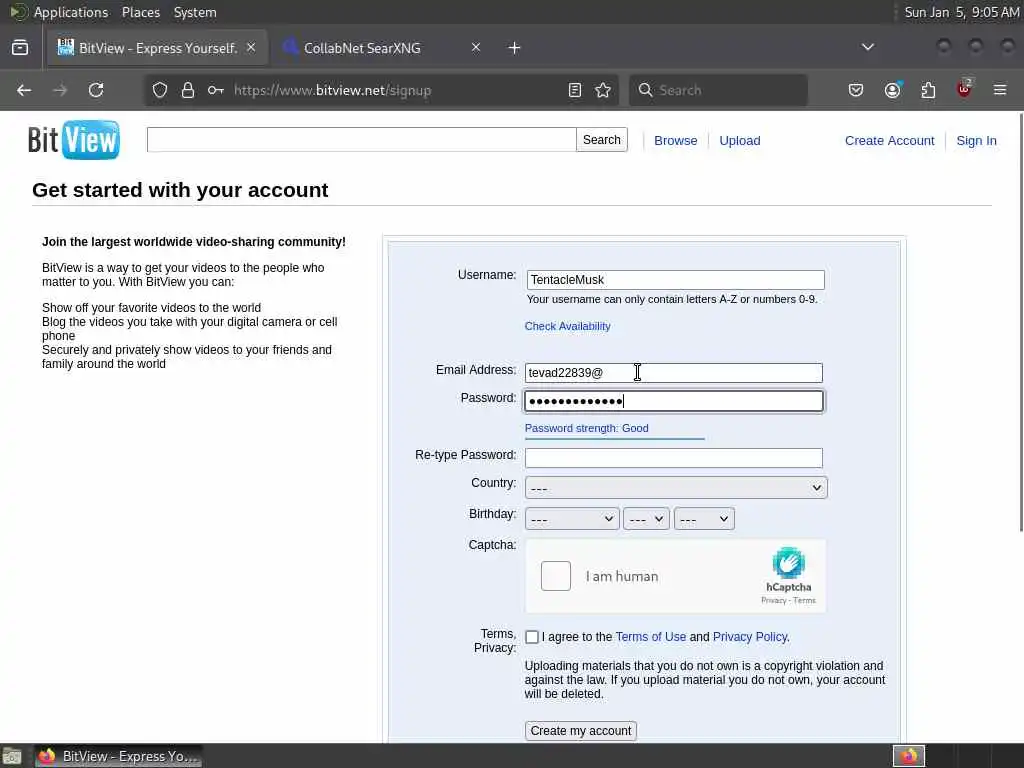The height and width of the screenshot is (768, 1024).
Task: Open the Birthday day dropdown
Action: coord(646,519)
